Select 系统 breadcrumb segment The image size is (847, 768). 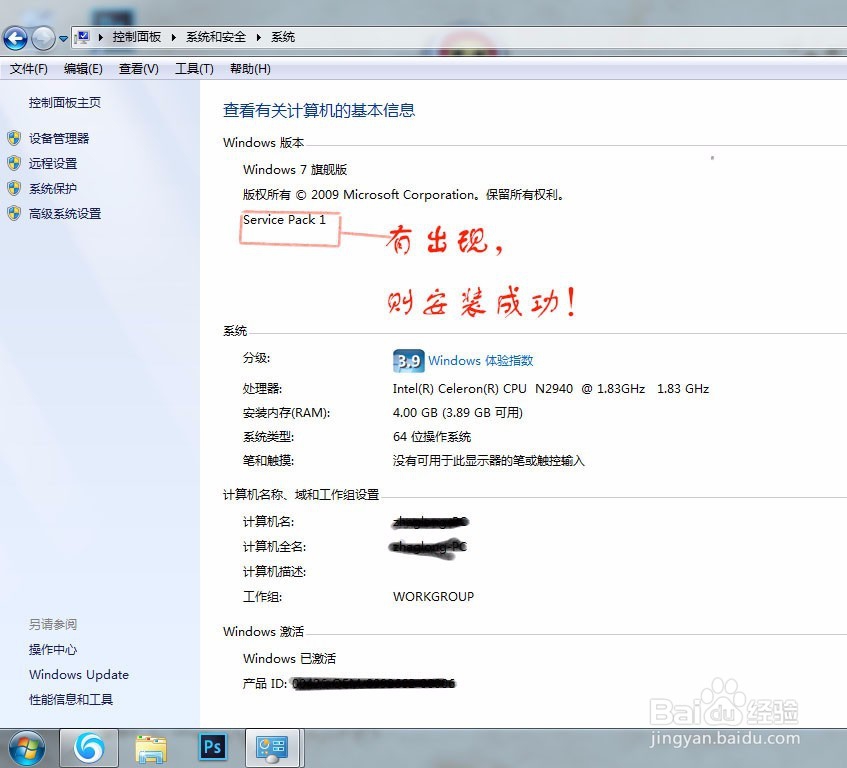(283, 37)
